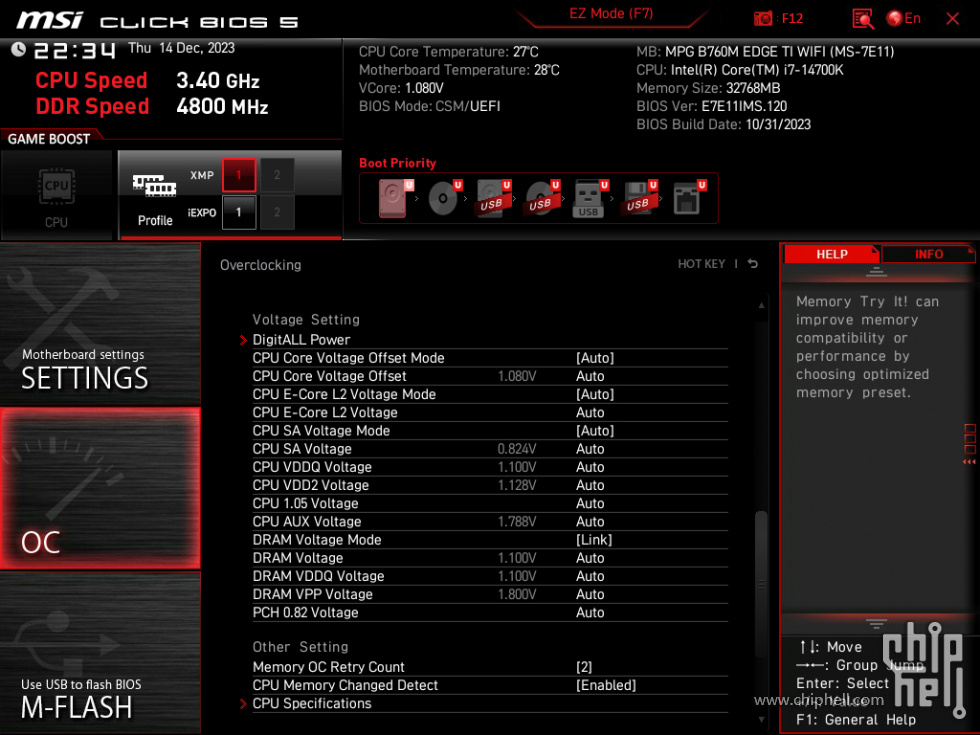Open CPU Core Voltage Offset Mode [Auto] dropdown
The height and width of the screenshot is (735, 980).
pyautogui.click(x=595, y=358)
